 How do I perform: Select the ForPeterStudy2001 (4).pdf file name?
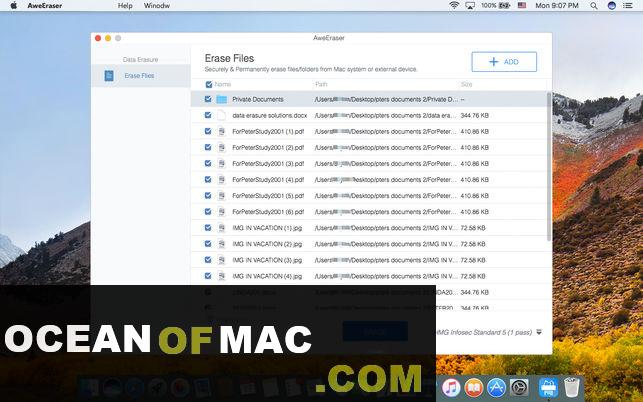coord(268,180)
